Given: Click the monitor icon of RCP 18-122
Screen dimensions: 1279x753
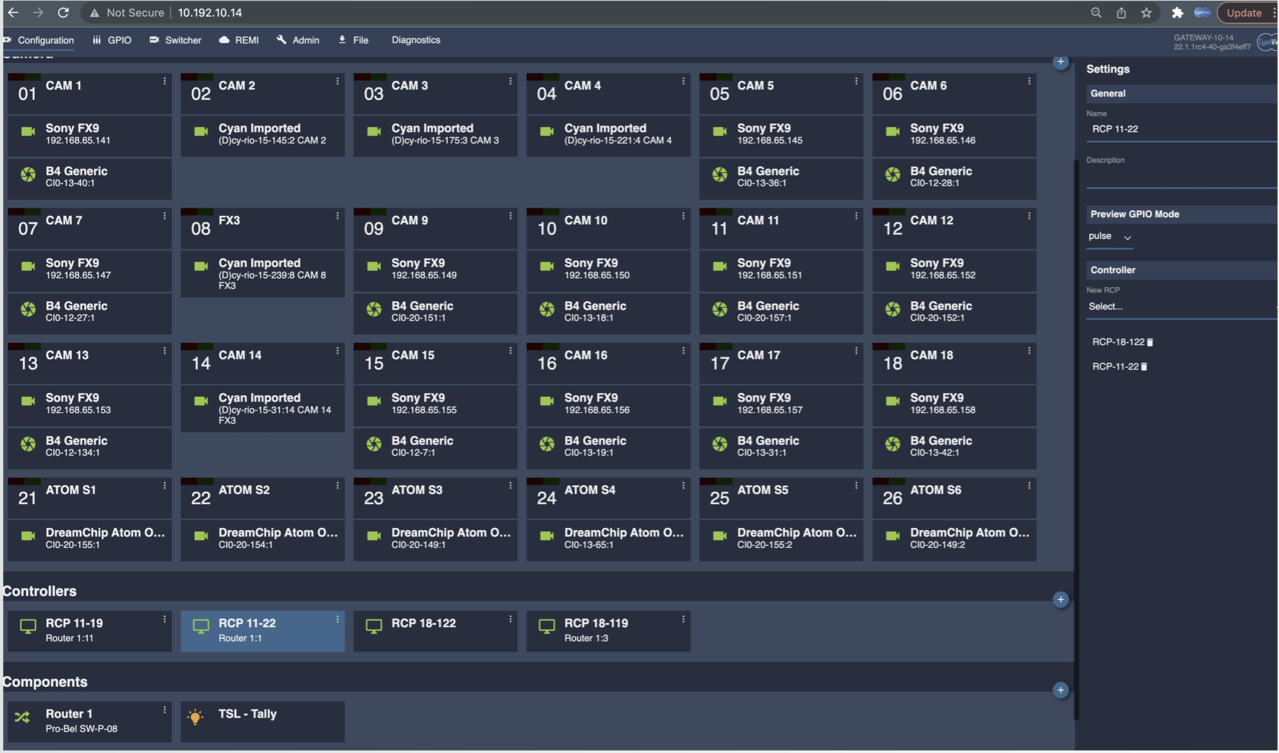Looking at the screenshot, I should [x=374, y=627].
